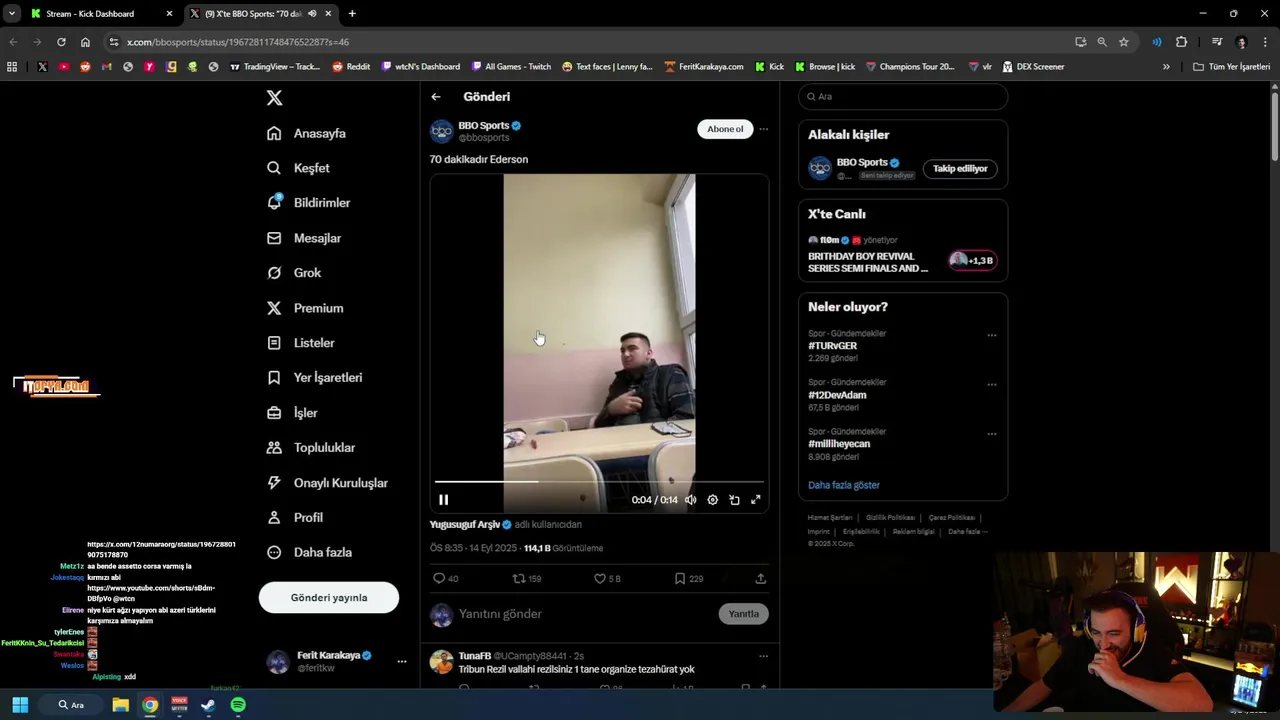Open a new browser tab
This screenshot has width=1280, height=720.
(352, 14)
